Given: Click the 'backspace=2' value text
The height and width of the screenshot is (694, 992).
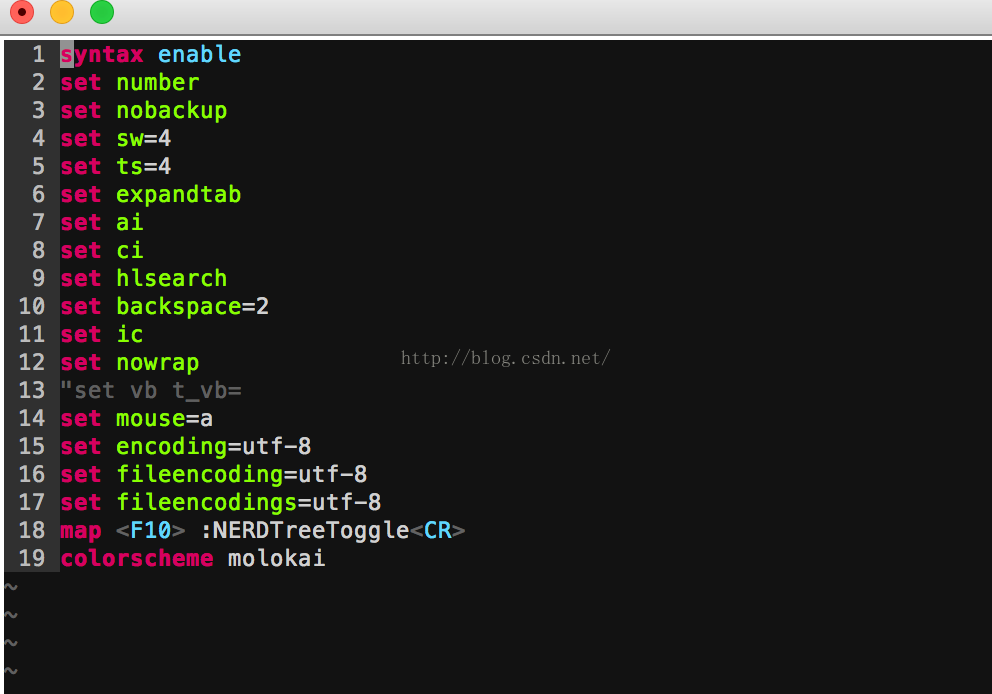Looking at the screenshot, I should 192,306.
